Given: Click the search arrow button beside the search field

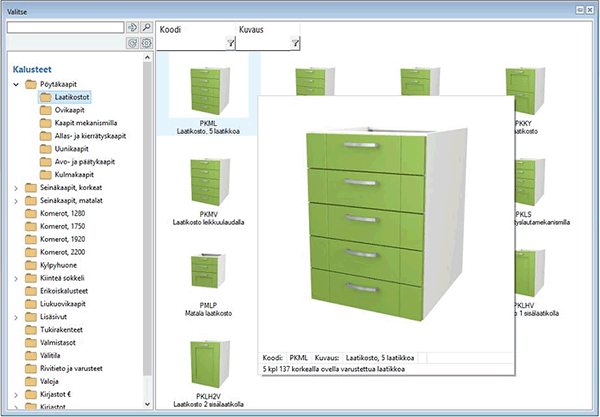Looking at the screenshot, I should [x=132, y=28].
